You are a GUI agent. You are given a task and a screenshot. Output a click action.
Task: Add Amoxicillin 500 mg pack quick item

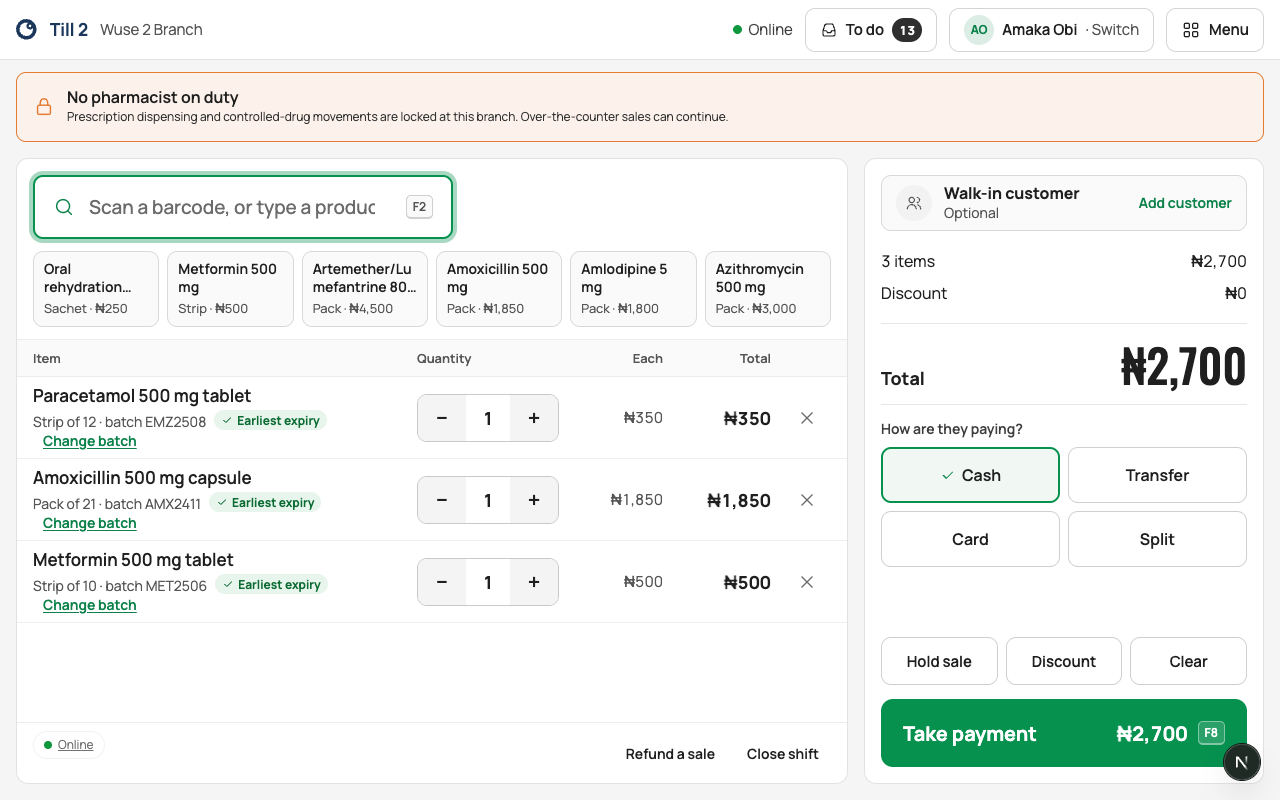point(499,289)
